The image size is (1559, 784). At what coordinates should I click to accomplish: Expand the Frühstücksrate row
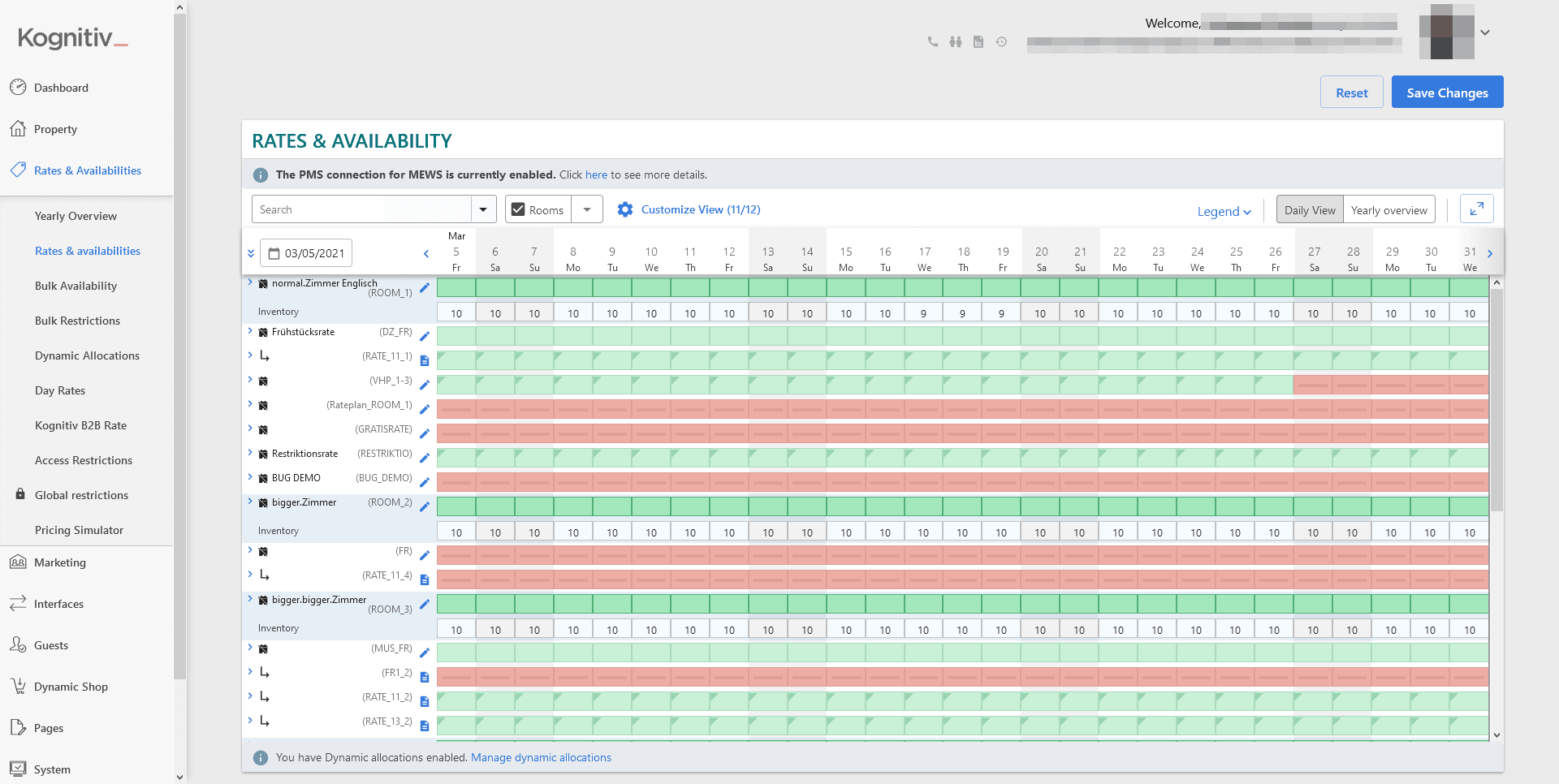point(250,331)
